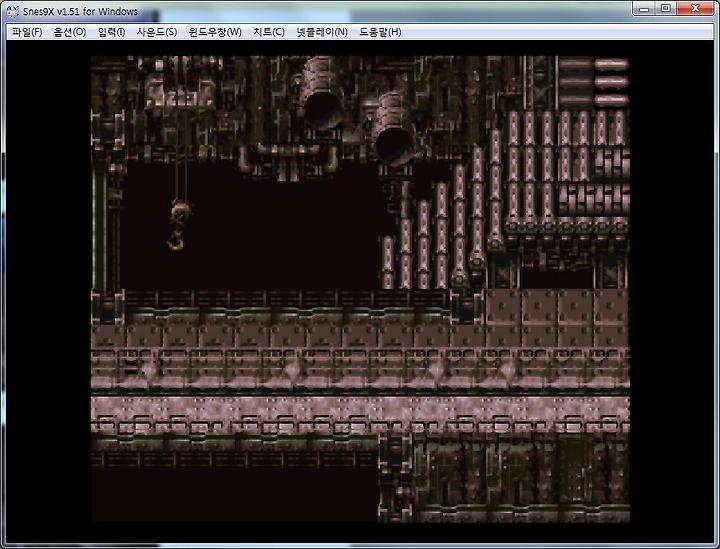Open the 넷플레이(N) menu
This screenshot has height=549, width=720.
click(322, 32)
